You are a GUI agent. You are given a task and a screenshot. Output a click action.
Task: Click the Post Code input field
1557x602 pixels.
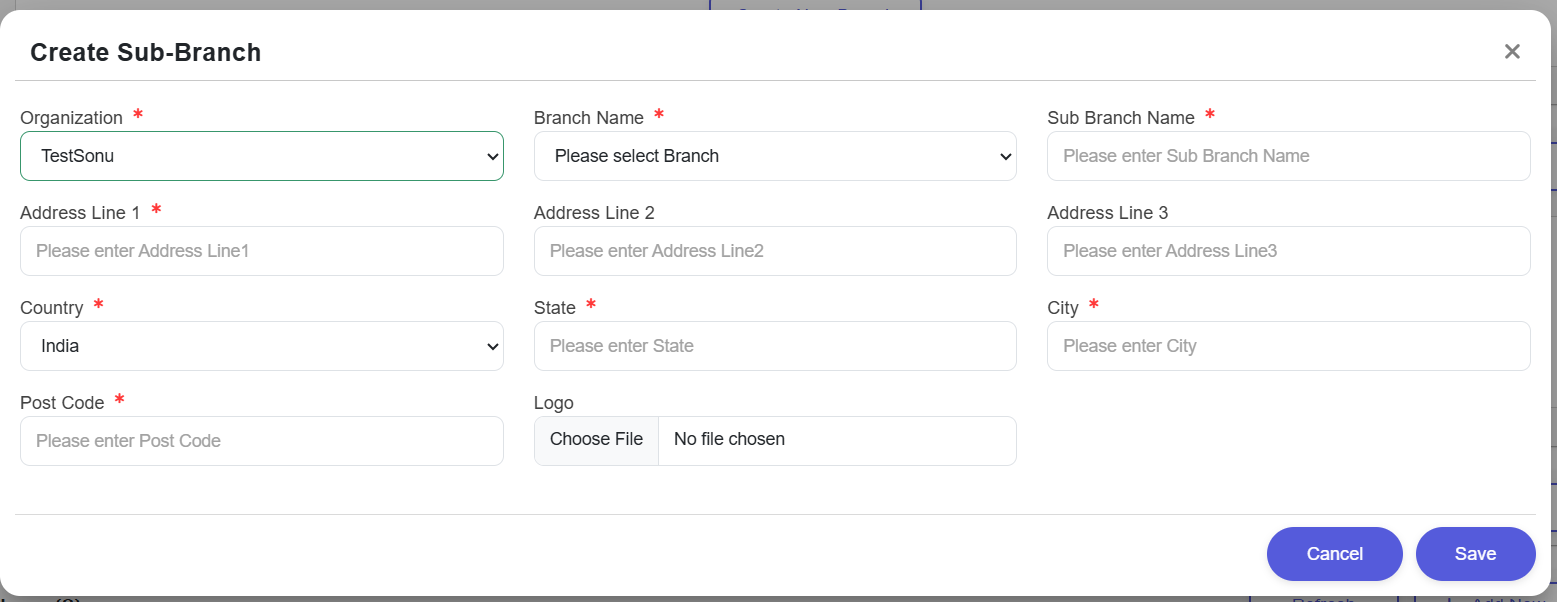click(x=261, y=441)
